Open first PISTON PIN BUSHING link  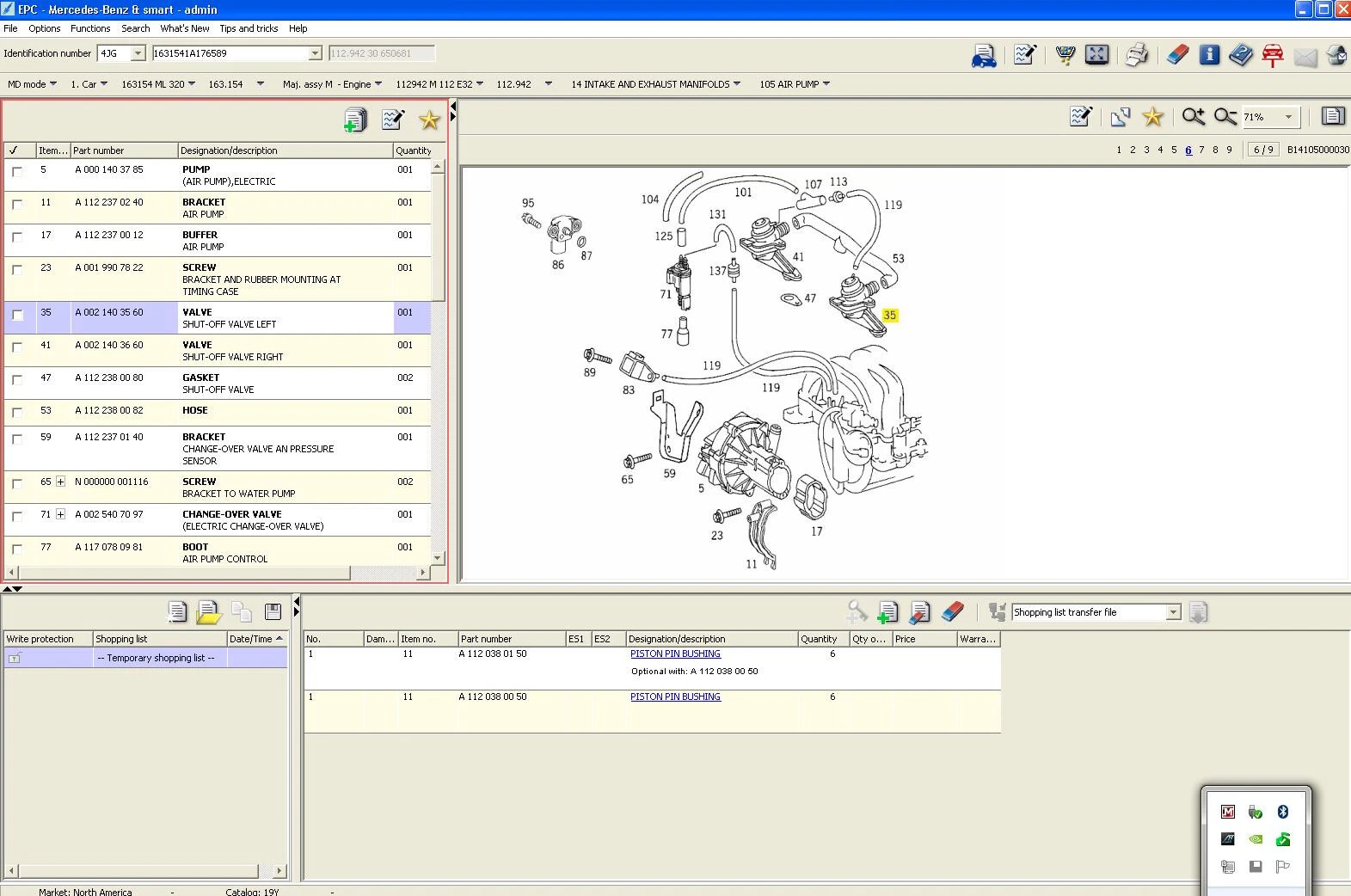click(675, 654)
